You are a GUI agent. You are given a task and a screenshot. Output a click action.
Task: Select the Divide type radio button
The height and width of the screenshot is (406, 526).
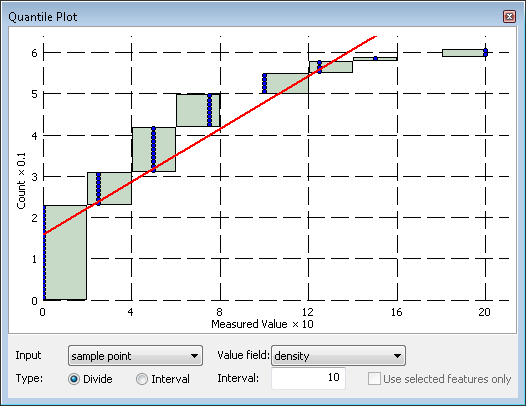pyautogui.click(x=74, y=379)
